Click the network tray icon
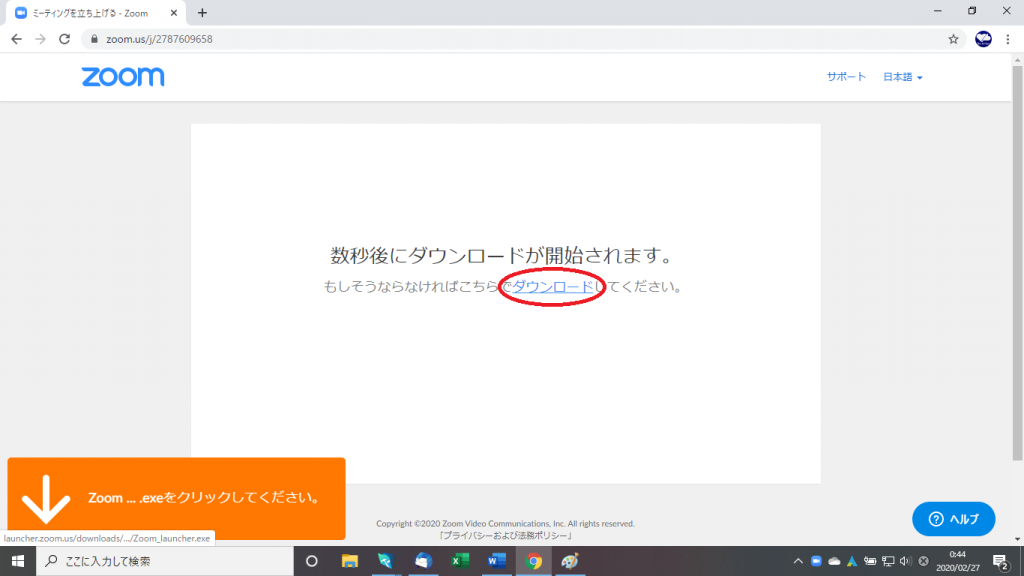Screen dimensions: 1024x576 [x=888, y=561]
